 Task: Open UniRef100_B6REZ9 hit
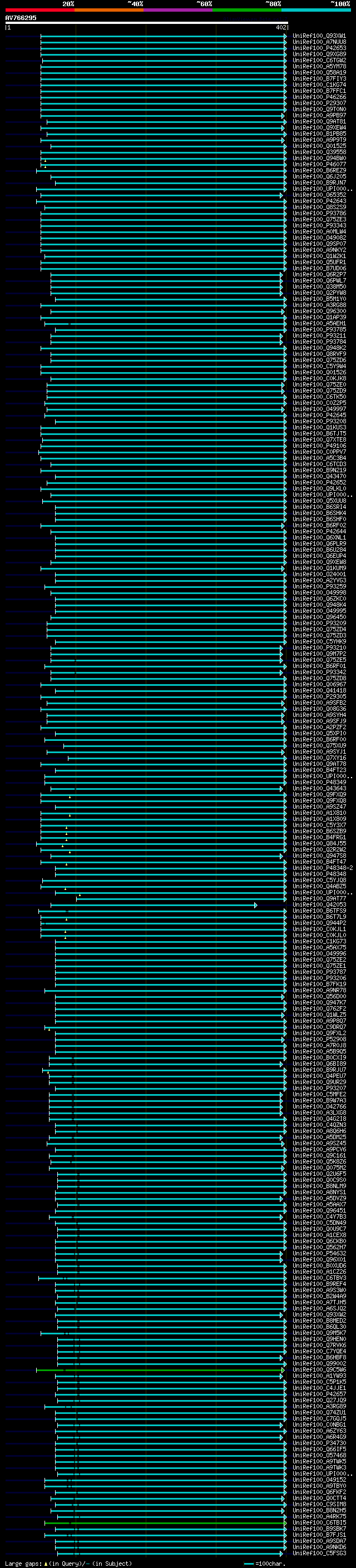(319, 170)
